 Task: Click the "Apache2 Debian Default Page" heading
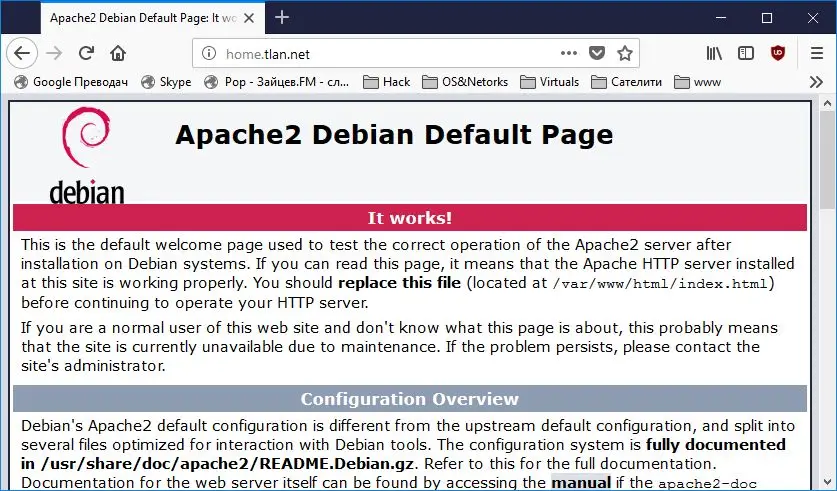click(394, 134)
